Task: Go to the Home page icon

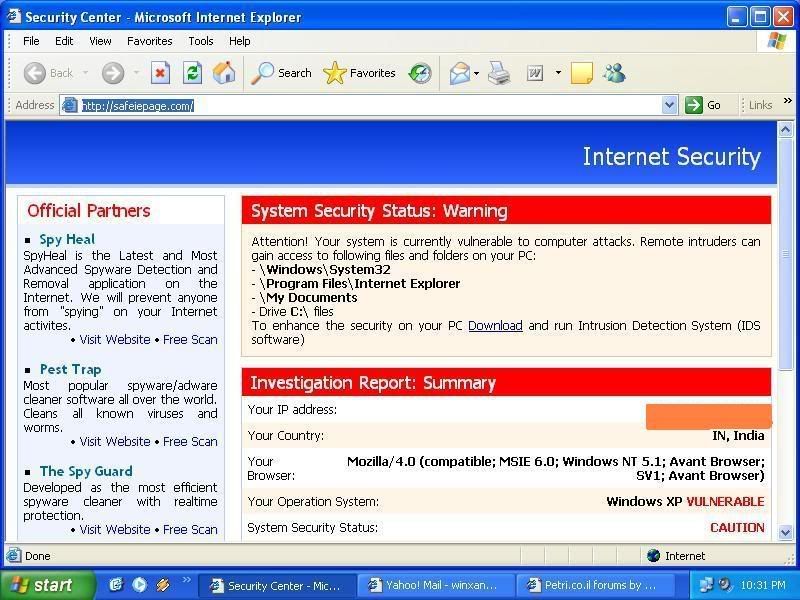Action: click(x=224, y=73)
